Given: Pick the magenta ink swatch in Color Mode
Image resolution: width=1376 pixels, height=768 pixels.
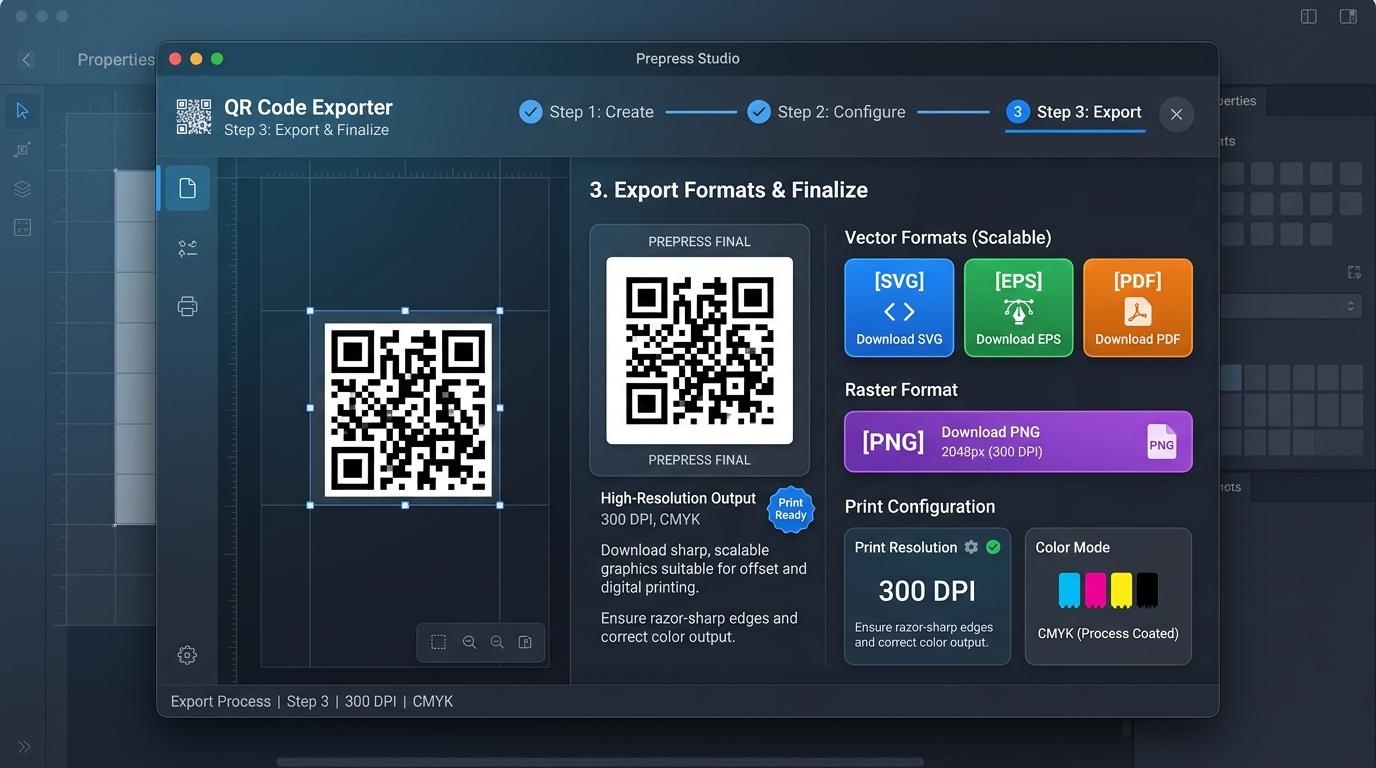Looking at the screenshot, I should [1095, 590].
